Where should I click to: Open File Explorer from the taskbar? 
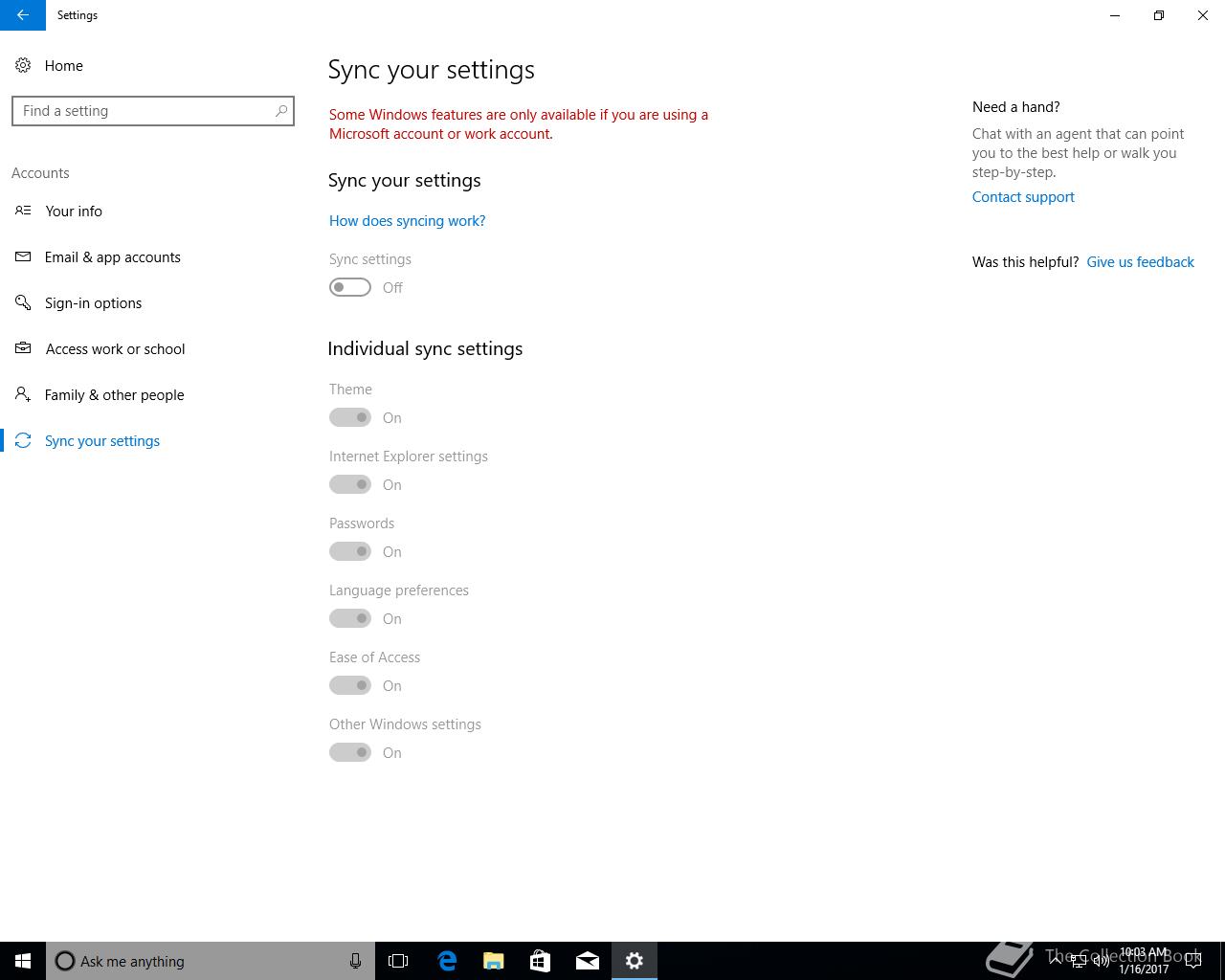point(493,961)
